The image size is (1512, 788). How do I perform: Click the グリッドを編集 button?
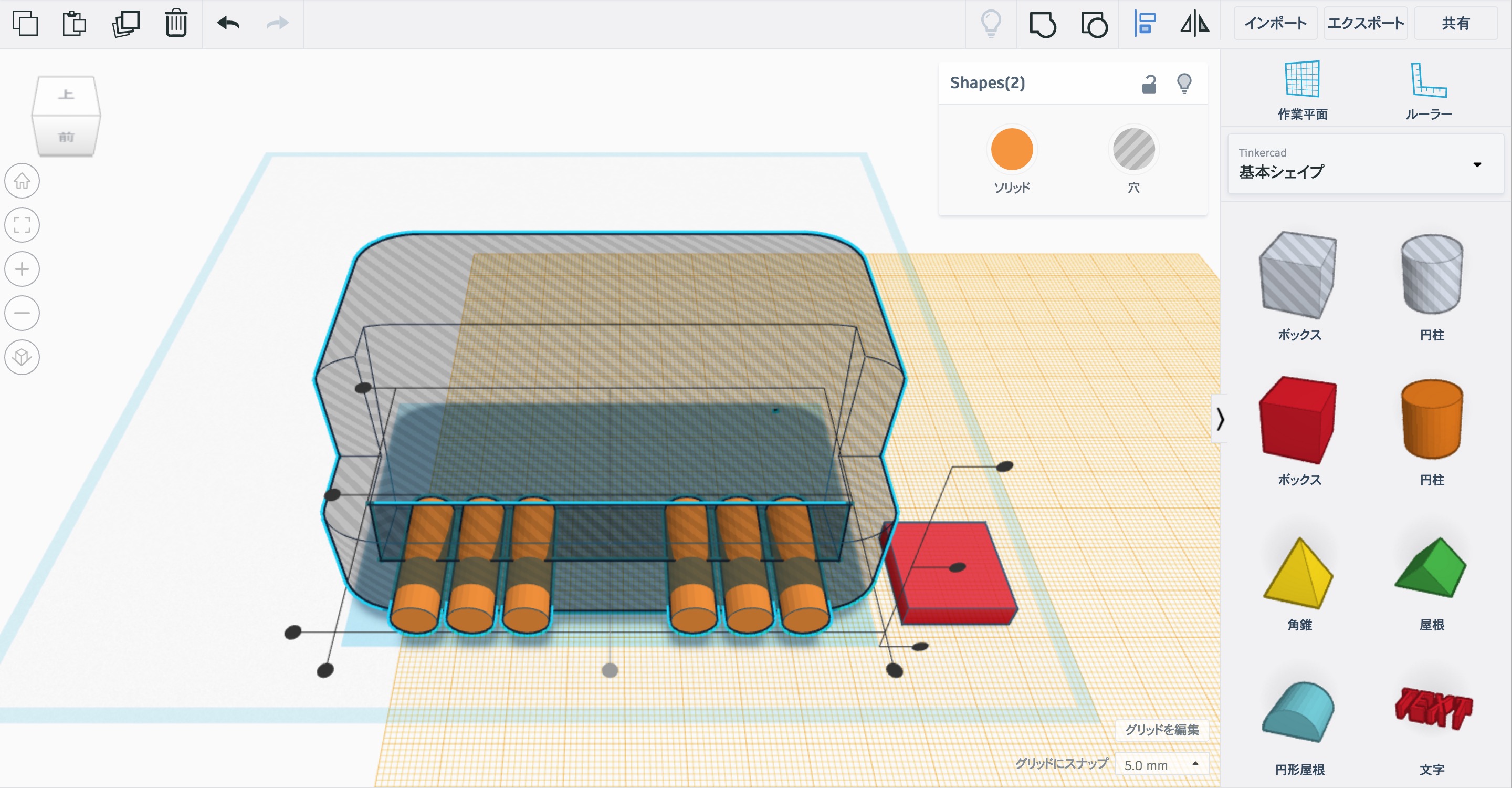(x=1161, y=729)
